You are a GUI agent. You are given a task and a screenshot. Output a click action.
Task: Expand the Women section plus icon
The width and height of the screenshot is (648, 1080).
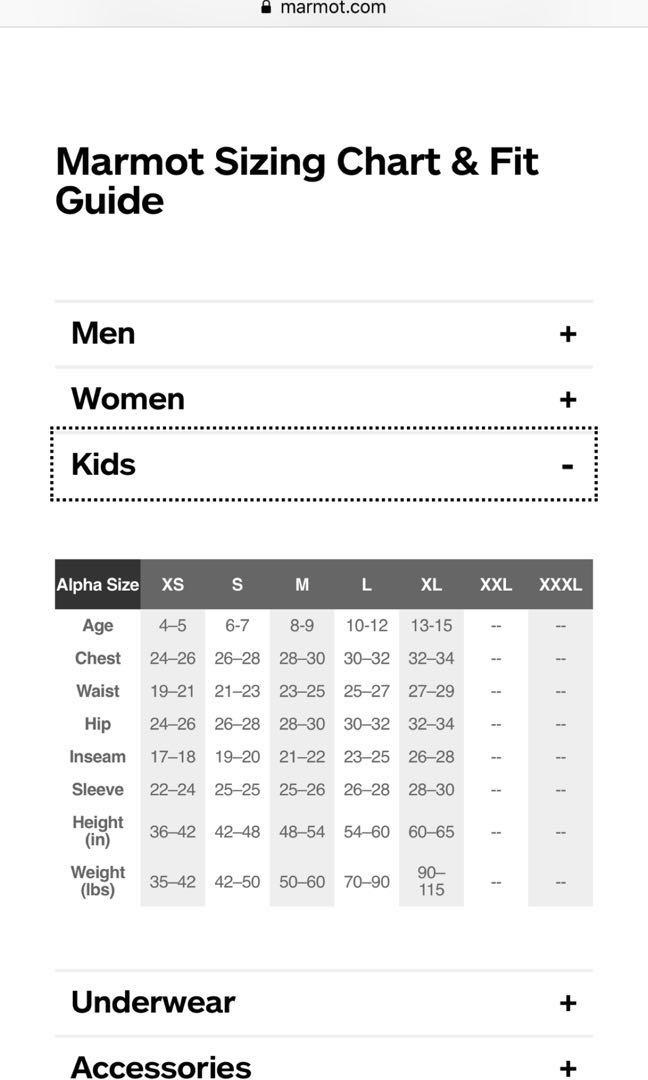pyautogui.click(x=567, y=399)
